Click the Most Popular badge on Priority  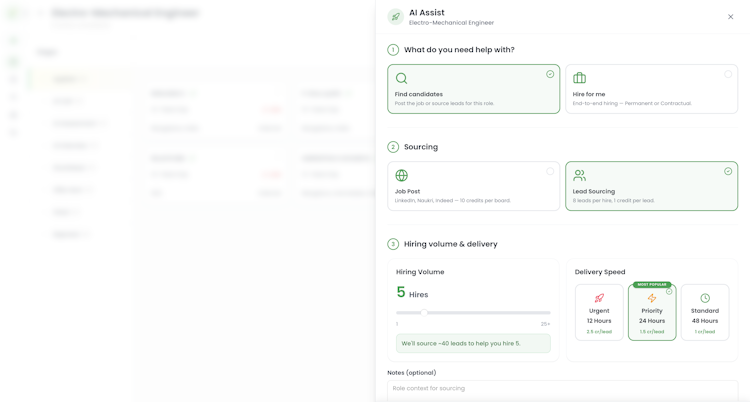tap(652, 284)
